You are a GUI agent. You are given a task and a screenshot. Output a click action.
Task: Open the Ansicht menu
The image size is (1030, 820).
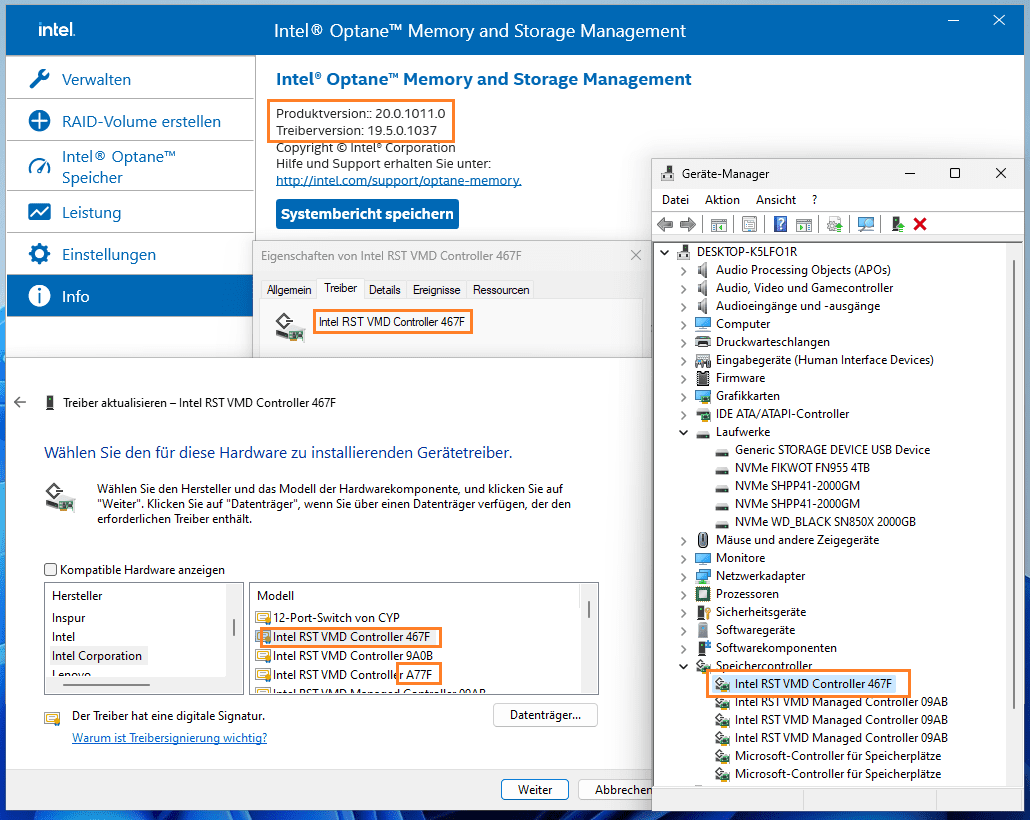[776, 200]
